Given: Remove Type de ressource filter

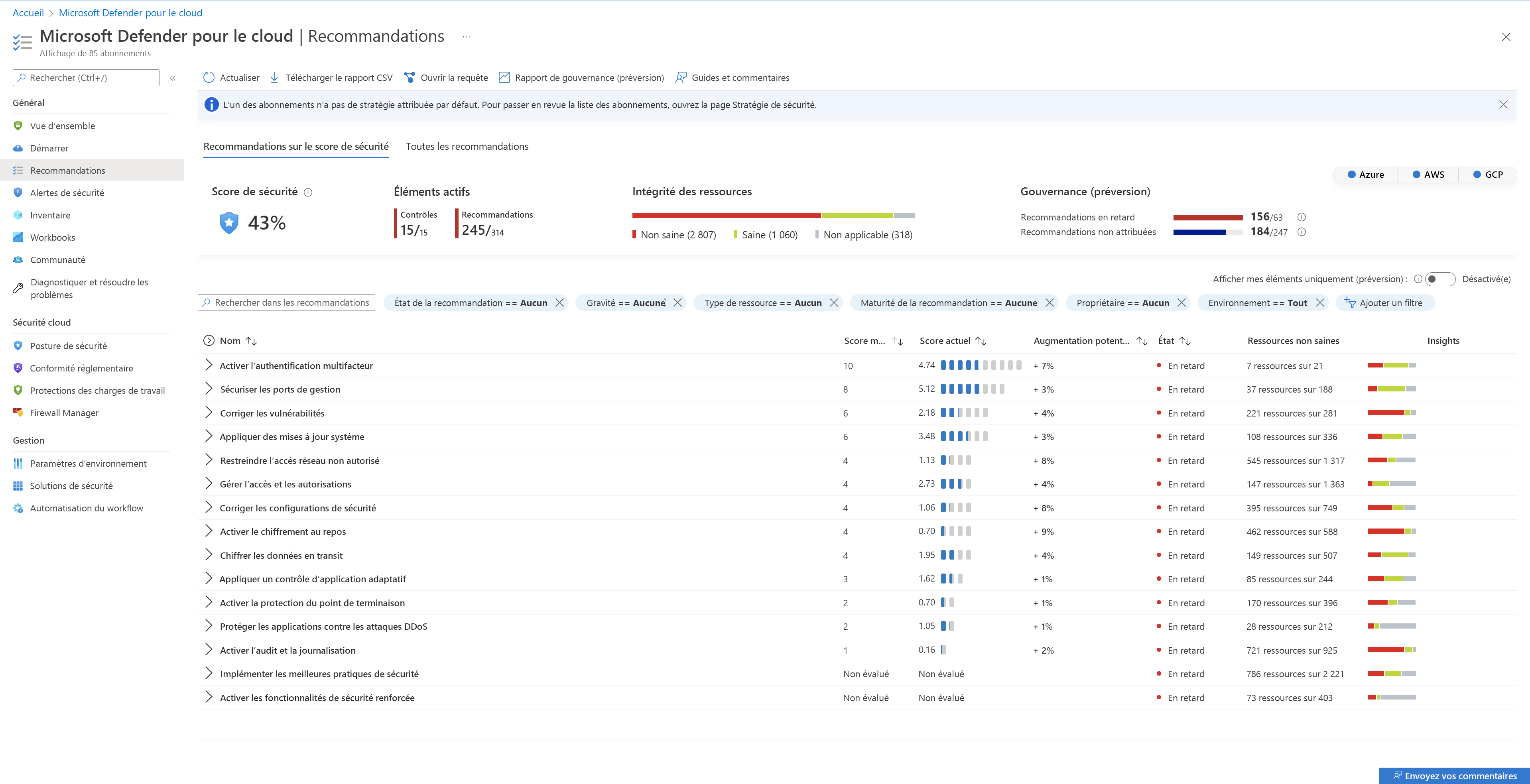Looking at the screenshot, I should pyautogui.click(x=834, y=303).
